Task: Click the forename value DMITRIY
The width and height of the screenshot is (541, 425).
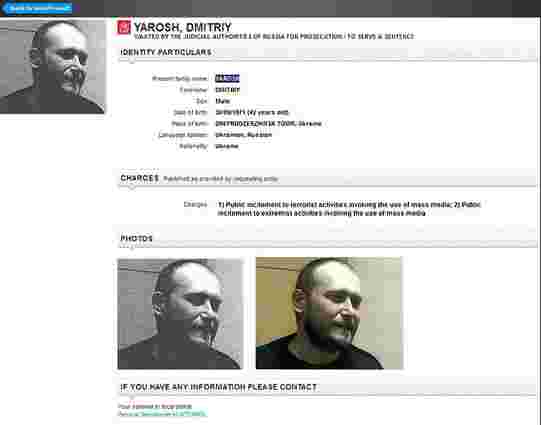Action: pyautogui.click(x=227, y=90)
